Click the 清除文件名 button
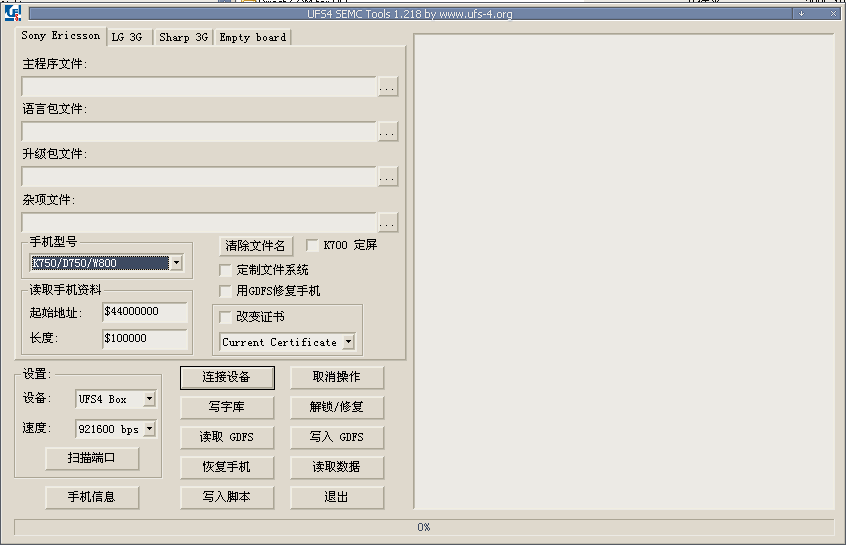846x545 pixels. (x=254, y=246)
